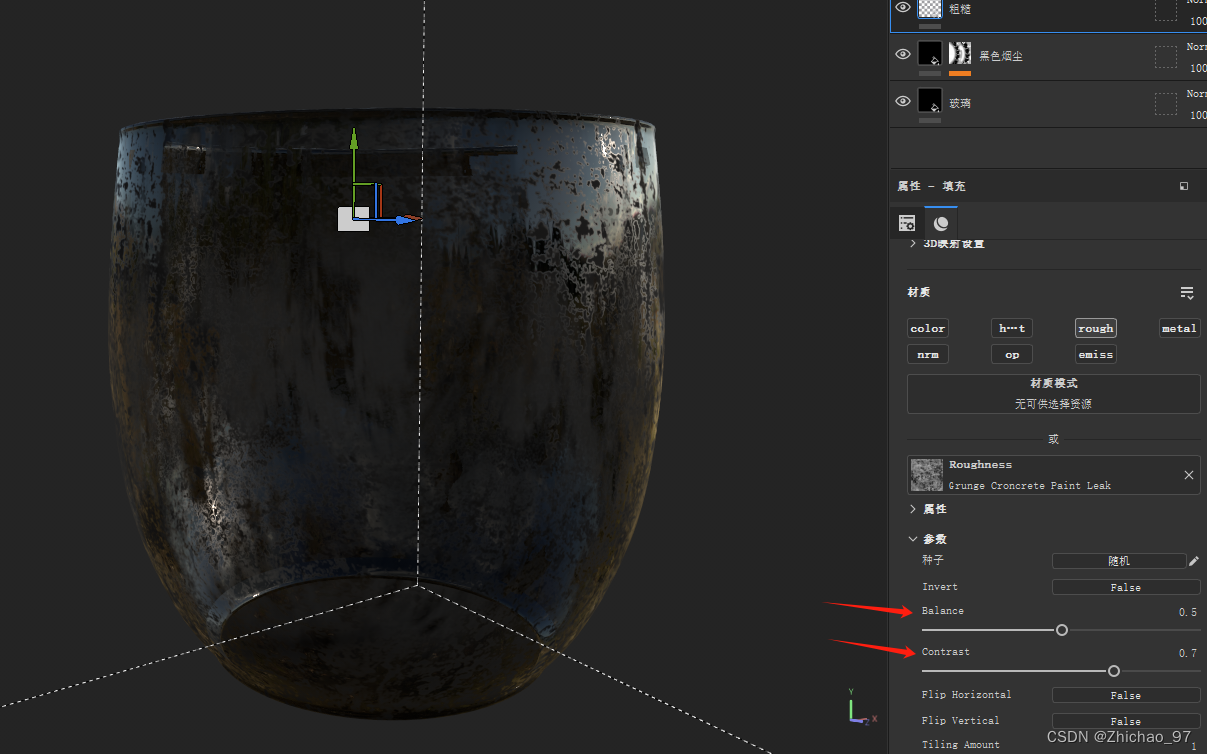Screen dimensions: 1207x754
Task: Click the 随机 random seed button
Action: click(x=1119, y=561)
